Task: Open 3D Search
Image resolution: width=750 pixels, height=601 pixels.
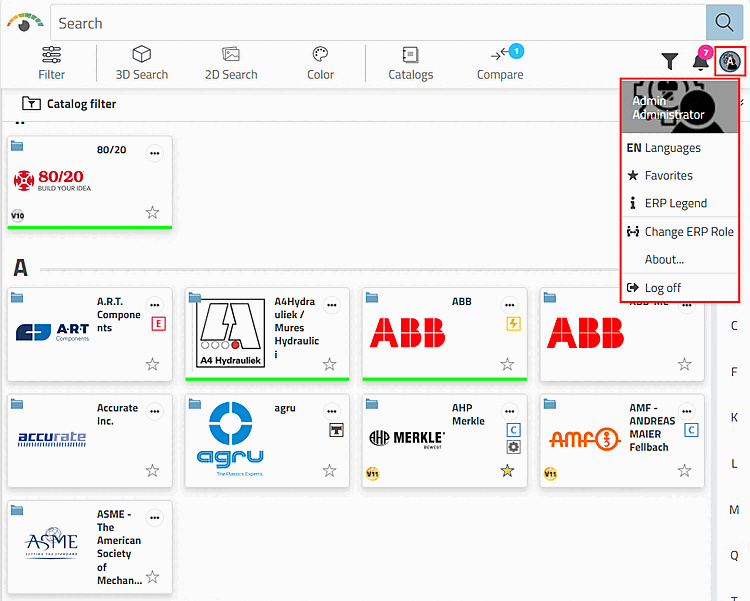Action: coord(142,63)
